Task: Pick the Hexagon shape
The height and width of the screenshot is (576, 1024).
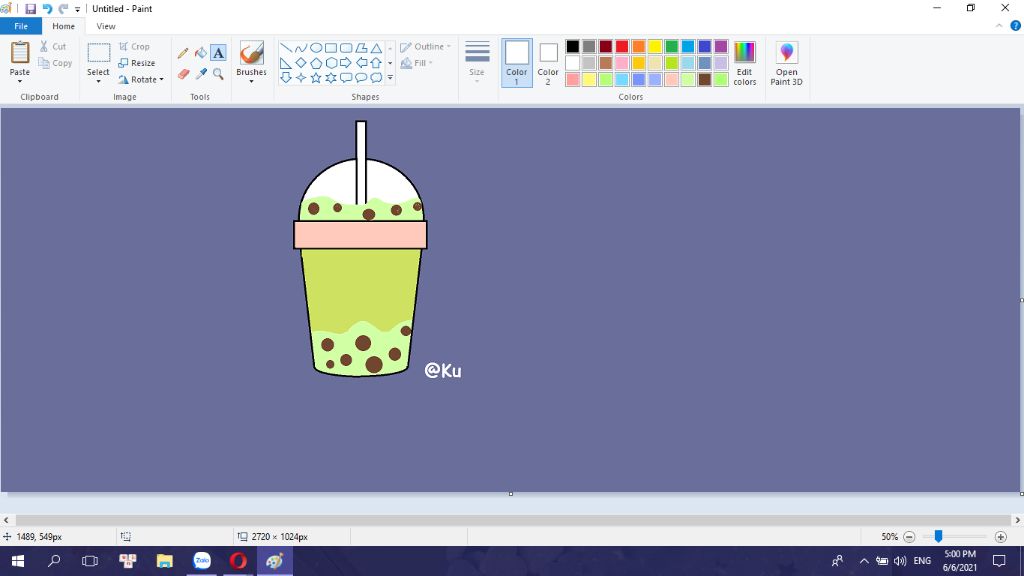Action: coord(331,63)
